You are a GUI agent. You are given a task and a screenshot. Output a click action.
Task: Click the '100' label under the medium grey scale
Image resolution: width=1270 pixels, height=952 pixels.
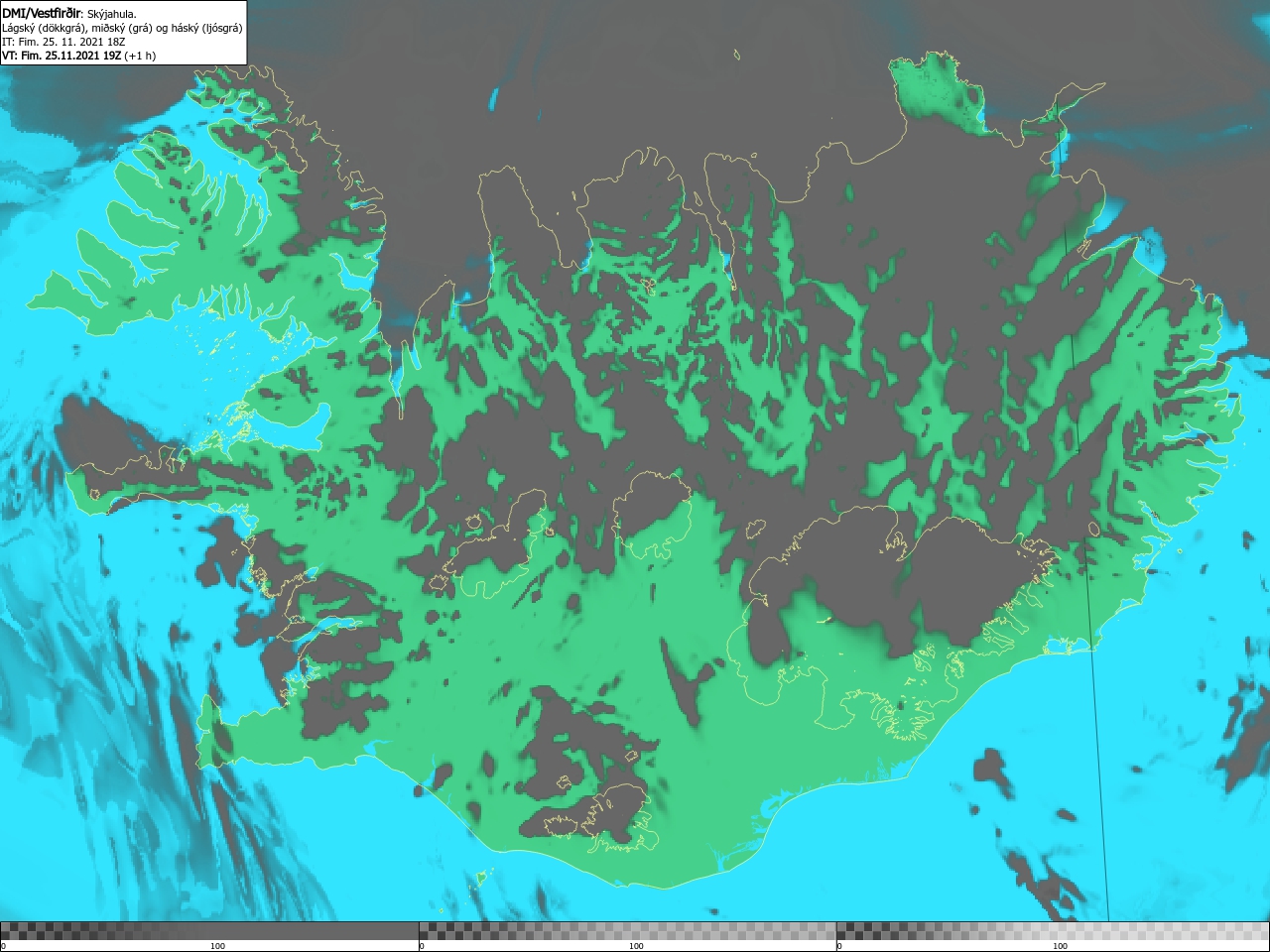[636, 946]
